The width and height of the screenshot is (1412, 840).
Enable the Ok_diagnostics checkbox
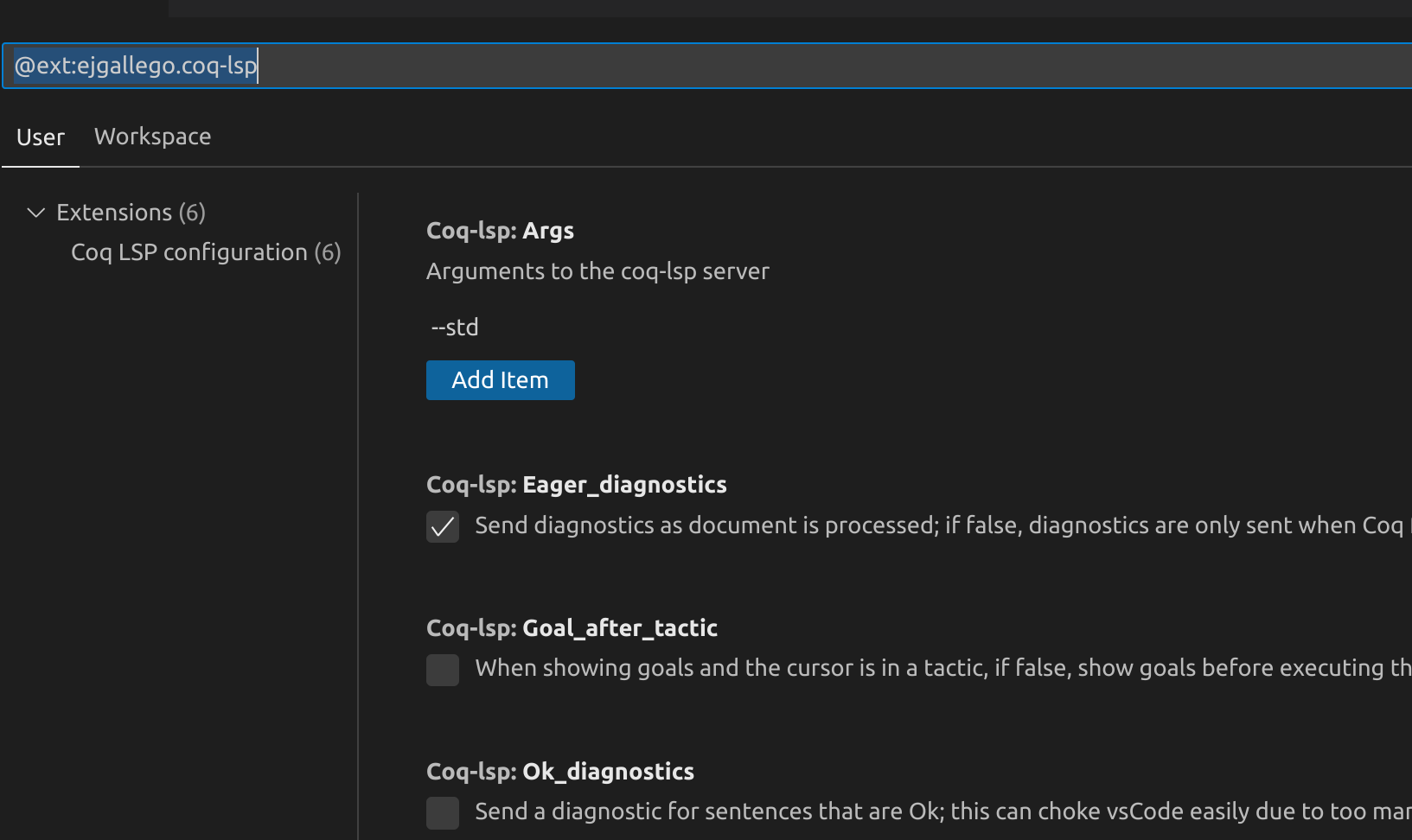pos(443,813)
